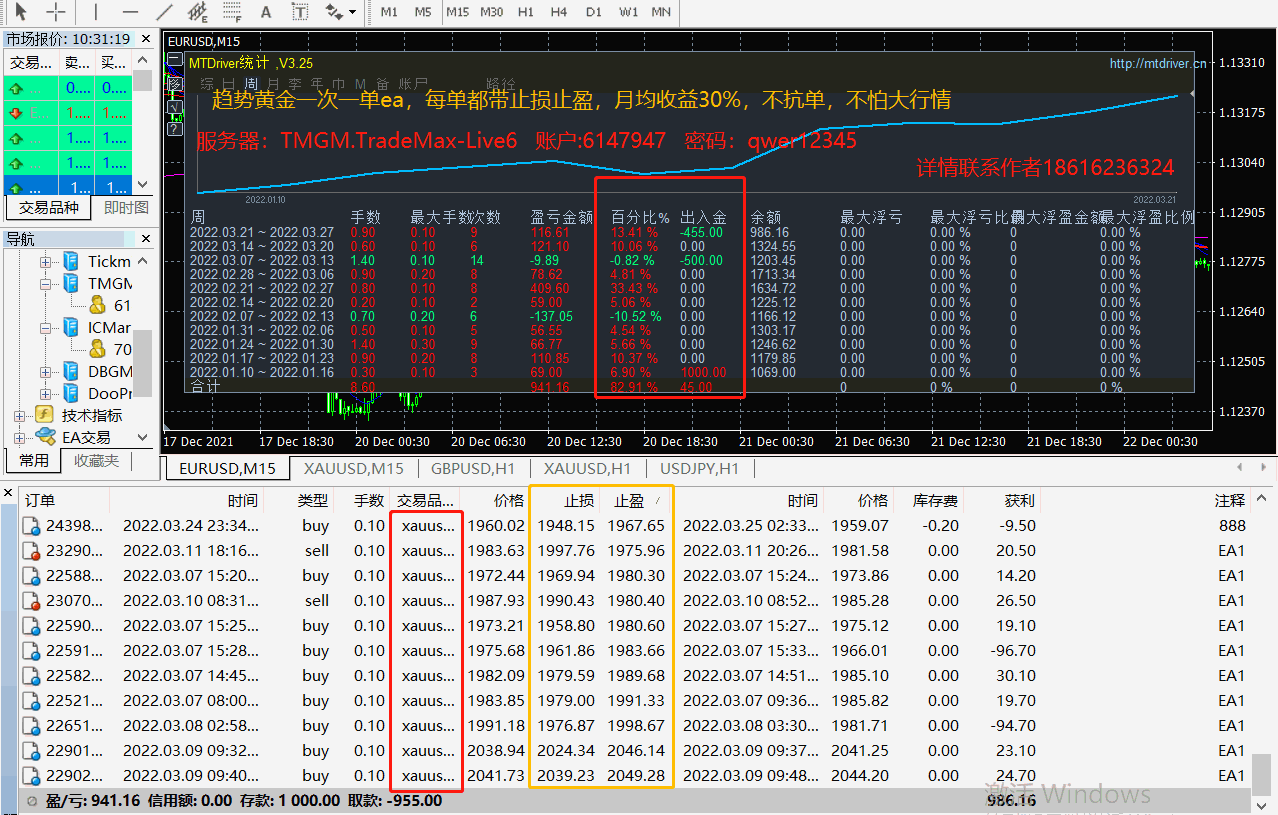Switch chart to W1 weekly timeframe

click(x=628, y=12)
